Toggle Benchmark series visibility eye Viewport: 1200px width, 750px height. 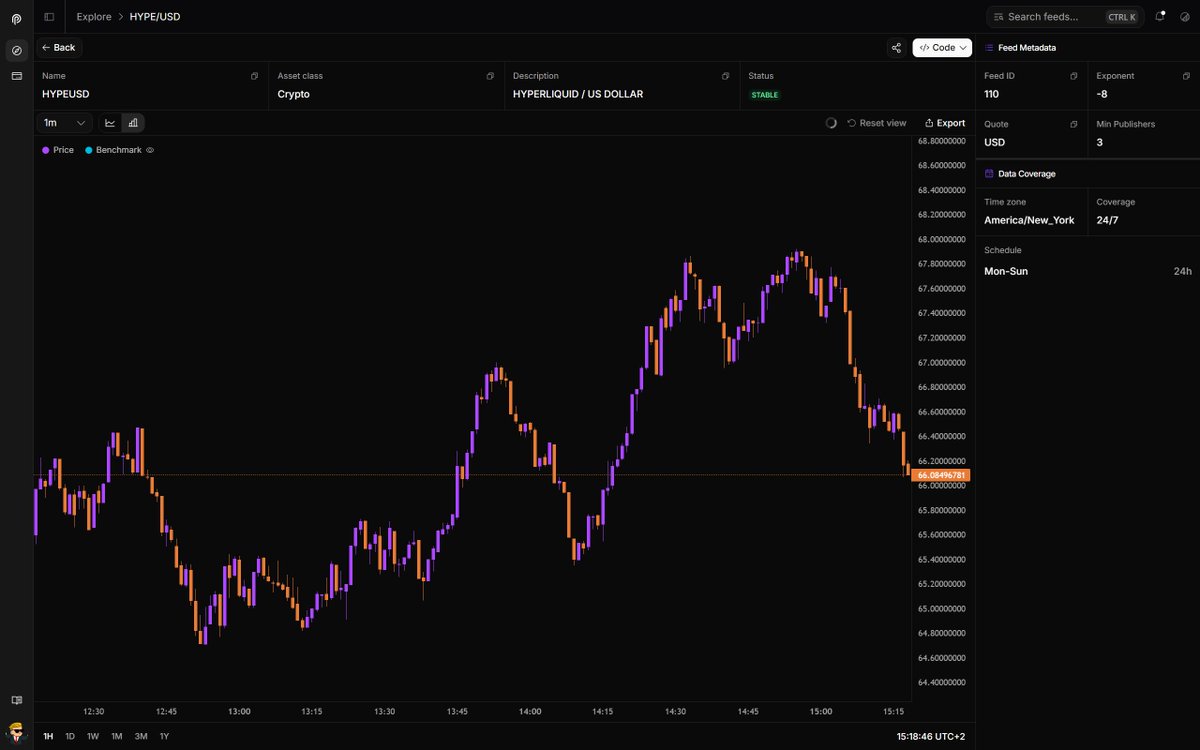[150, 150]
